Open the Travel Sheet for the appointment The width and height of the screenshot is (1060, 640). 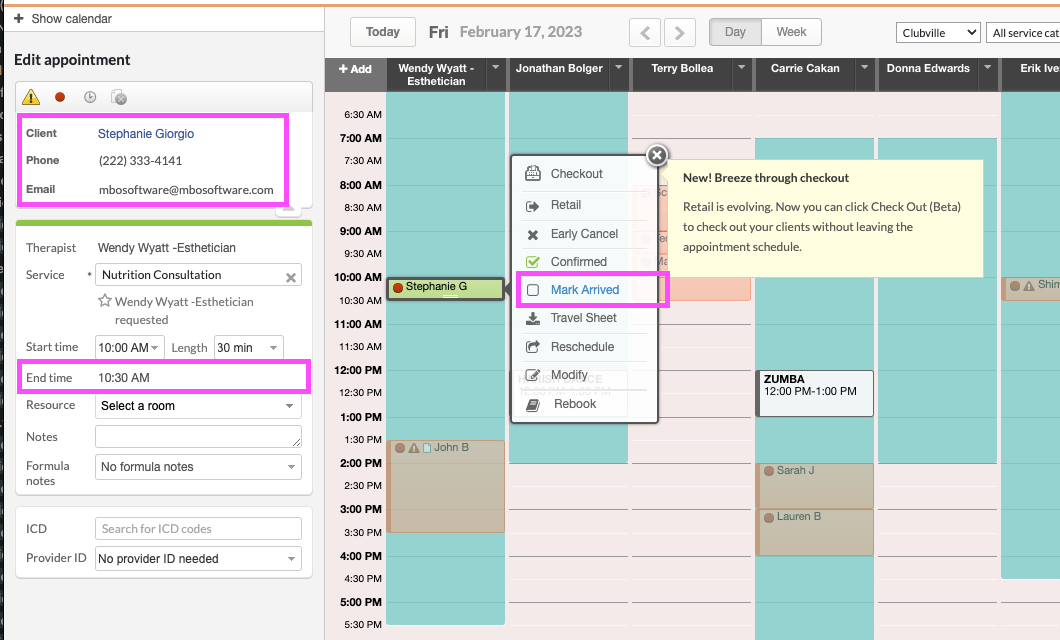click(x=533, y=317)
